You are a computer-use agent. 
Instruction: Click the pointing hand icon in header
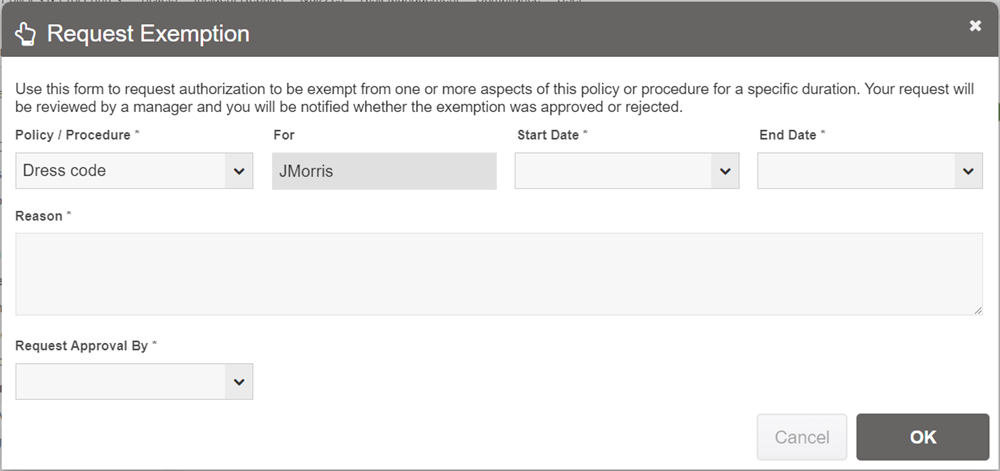(x=26, y=34)
